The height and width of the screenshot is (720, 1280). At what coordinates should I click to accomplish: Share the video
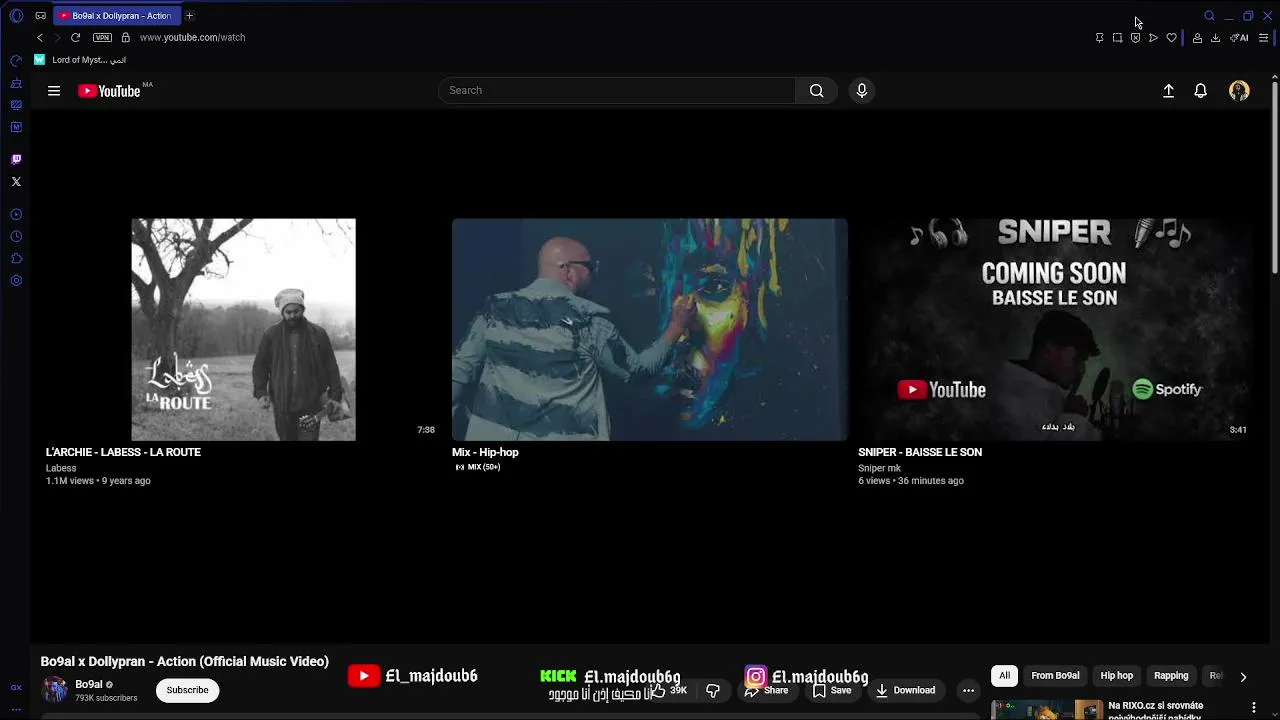pyautogui.click(x=767, y=690)
